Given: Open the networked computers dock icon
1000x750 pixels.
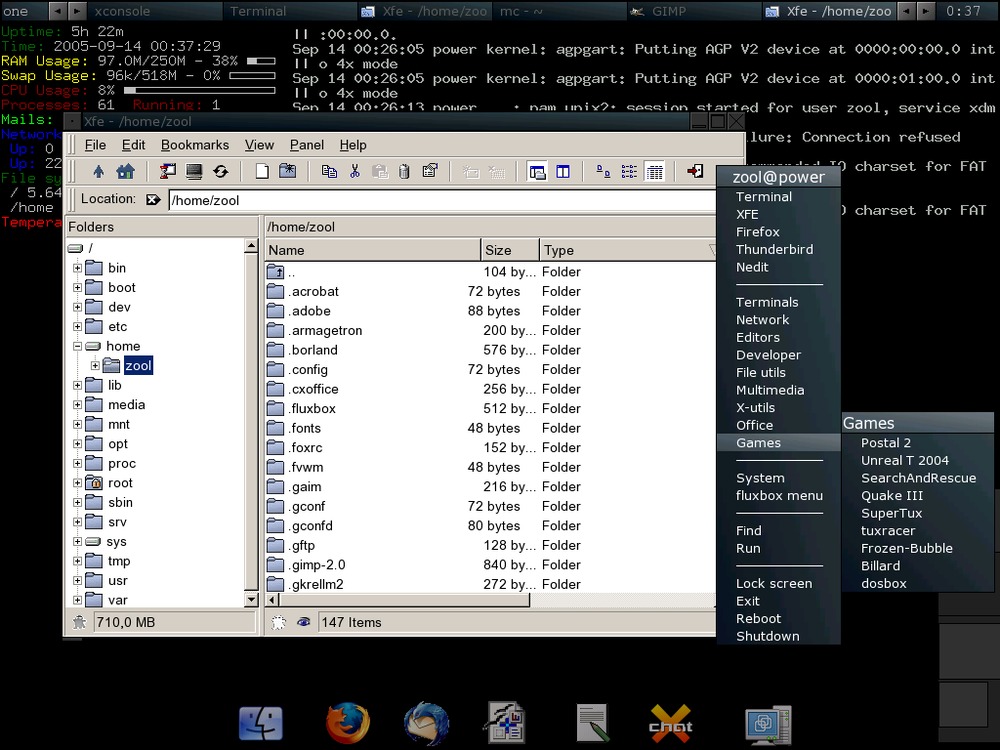Looking at the screenshot, I should [768, 723].
